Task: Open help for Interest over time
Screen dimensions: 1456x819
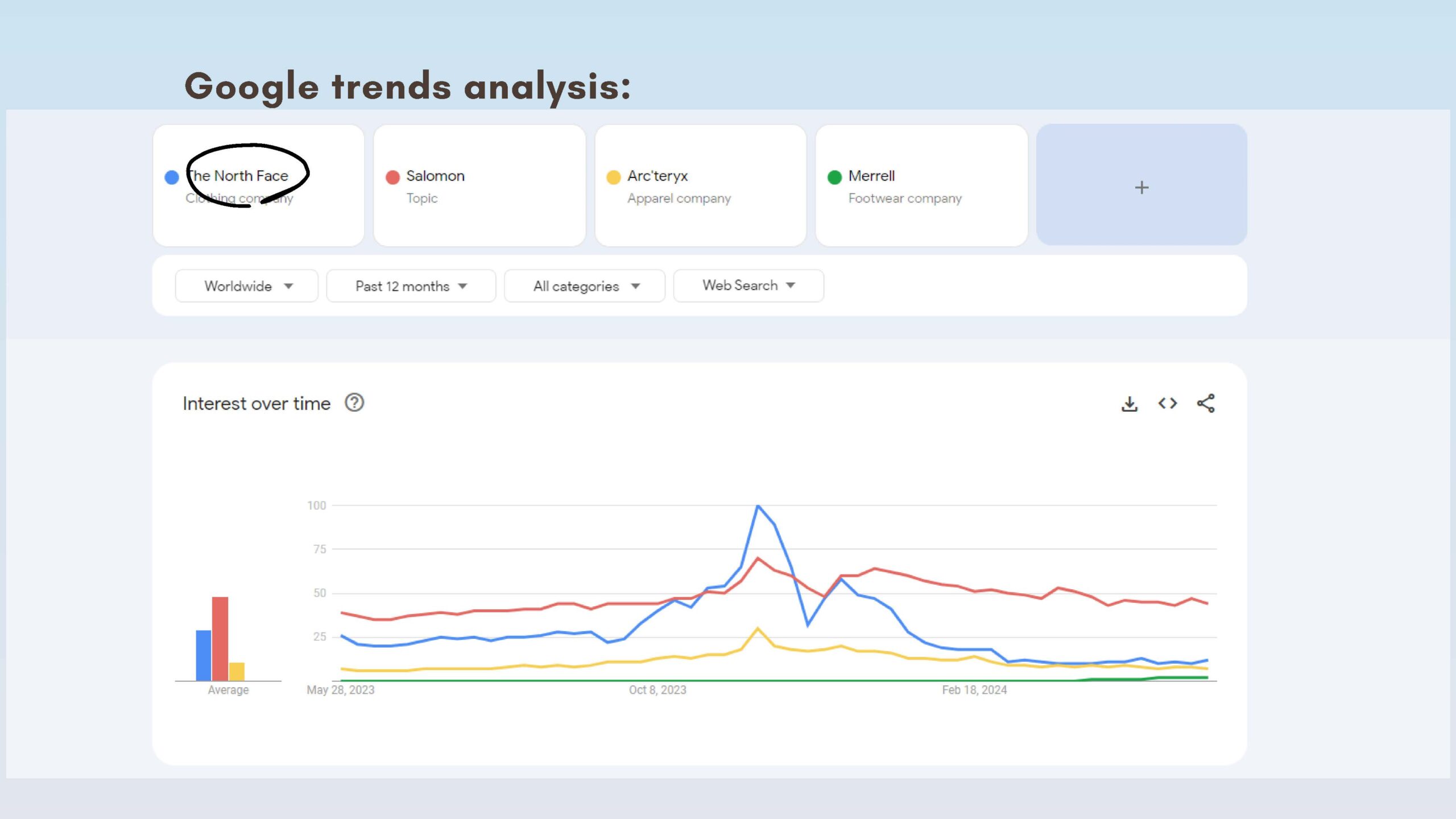Action: coord(354,403)
